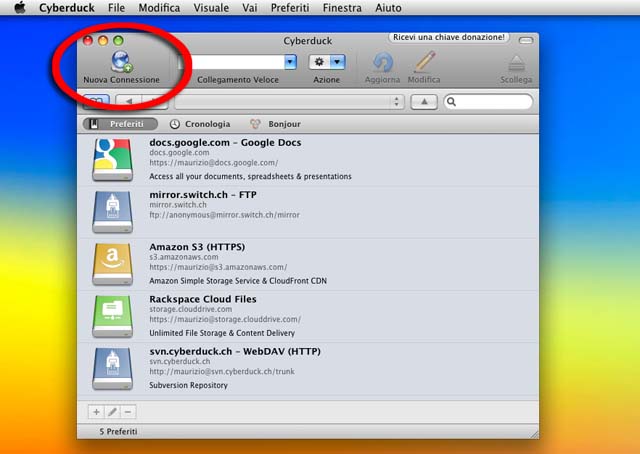Open the Nuova Connessione globe icon
The image size is (640, 454).
pos(121,61)
